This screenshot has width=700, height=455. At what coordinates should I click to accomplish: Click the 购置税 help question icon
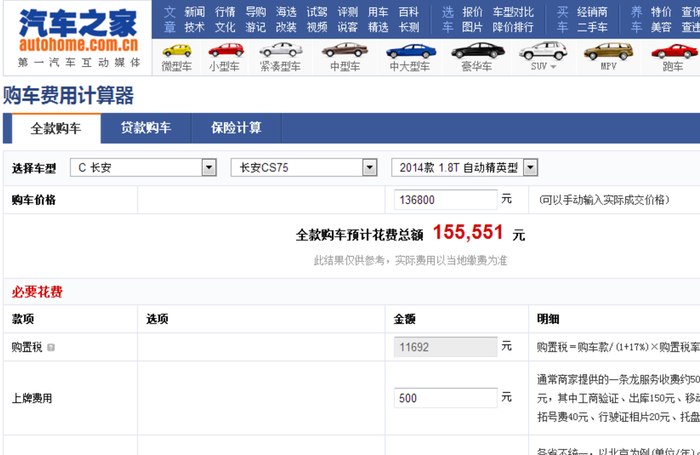tap(51, 347)
